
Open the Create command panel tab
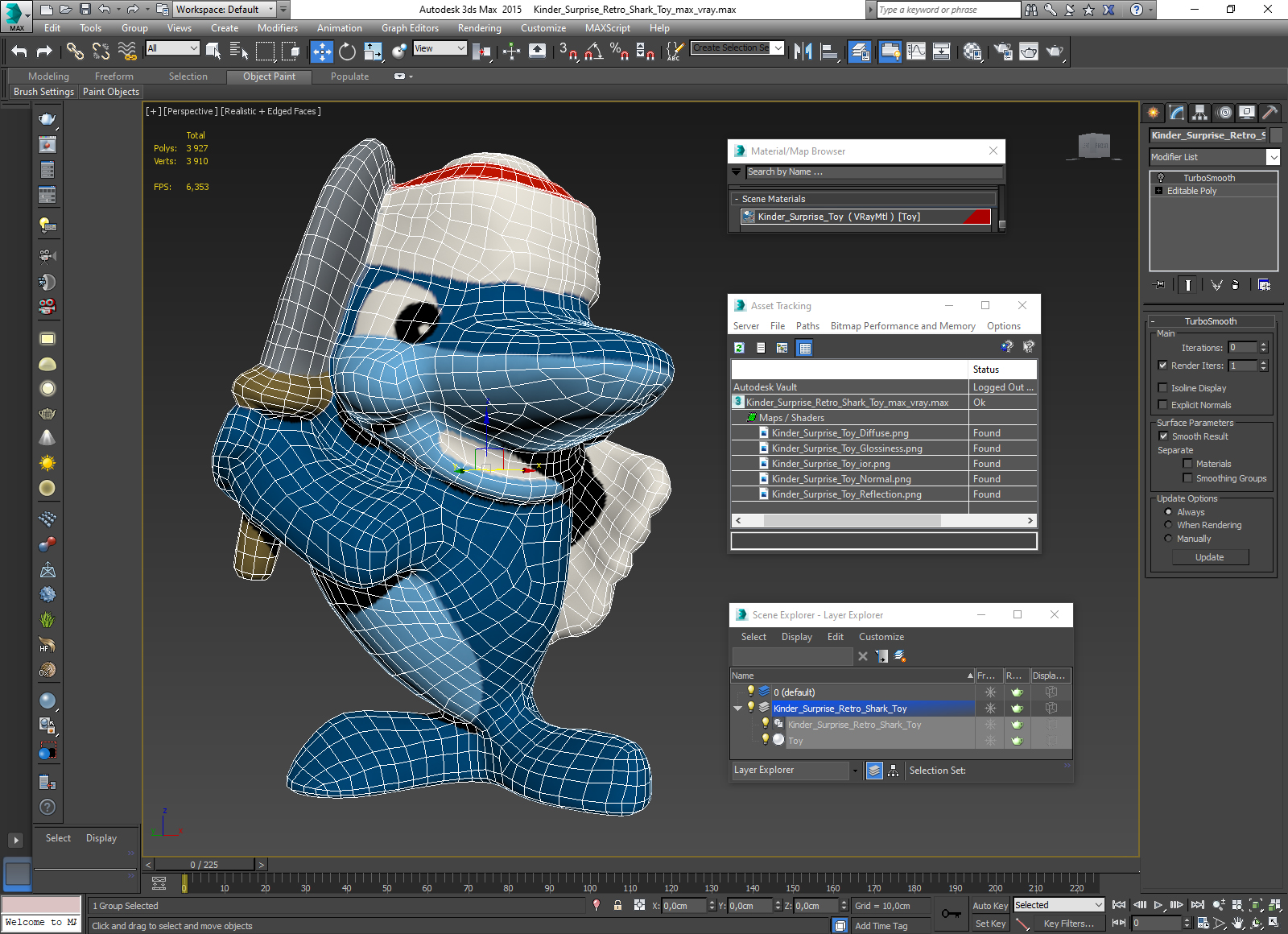[1154, 113]
